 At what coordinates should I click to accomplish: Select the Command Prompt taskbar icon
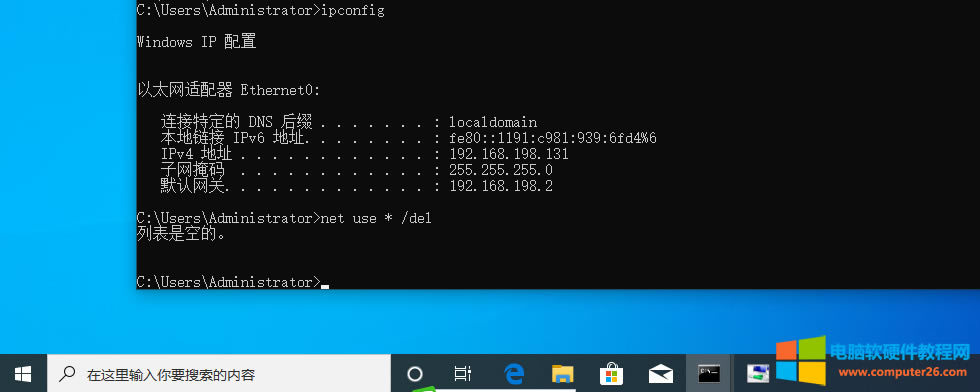pyautogui.click(x=709, y=374)
